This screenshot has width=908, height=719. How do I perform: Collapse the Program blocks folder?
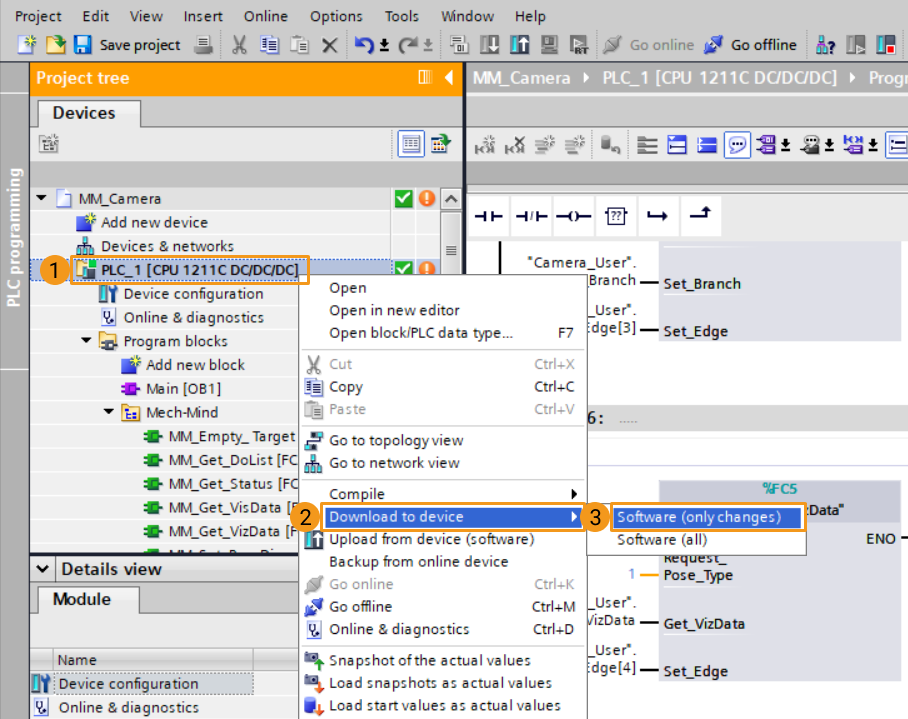pyautogui.click(x=87, y=341)
